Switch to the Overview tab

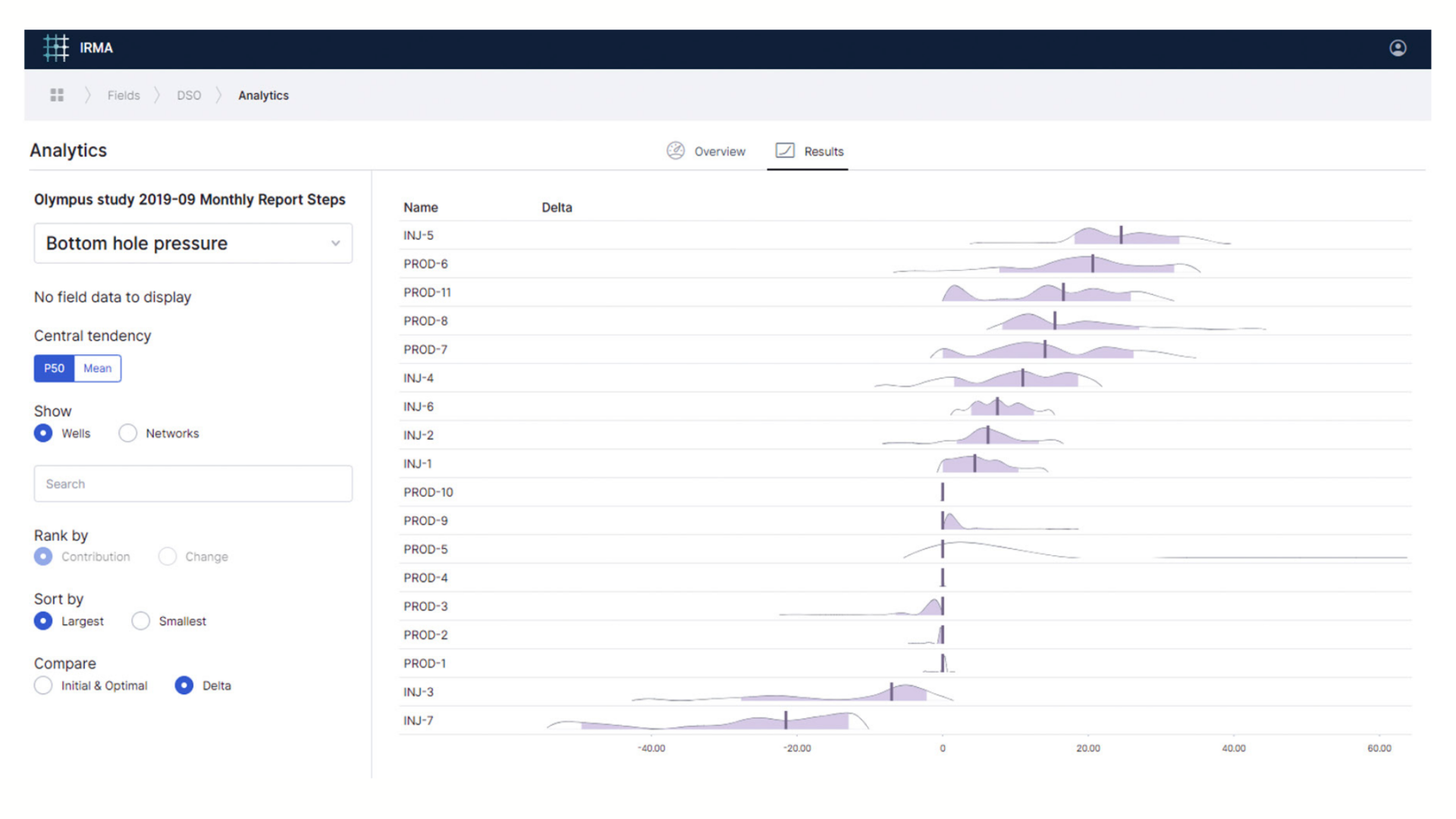click(719, 152)
